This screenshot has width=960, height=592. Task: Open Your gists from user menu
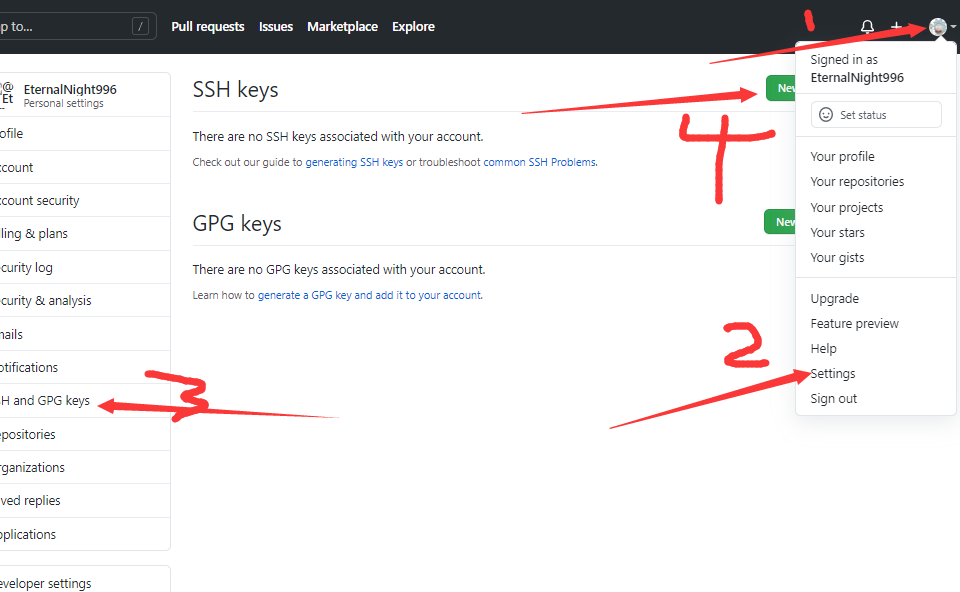(838, 257)
